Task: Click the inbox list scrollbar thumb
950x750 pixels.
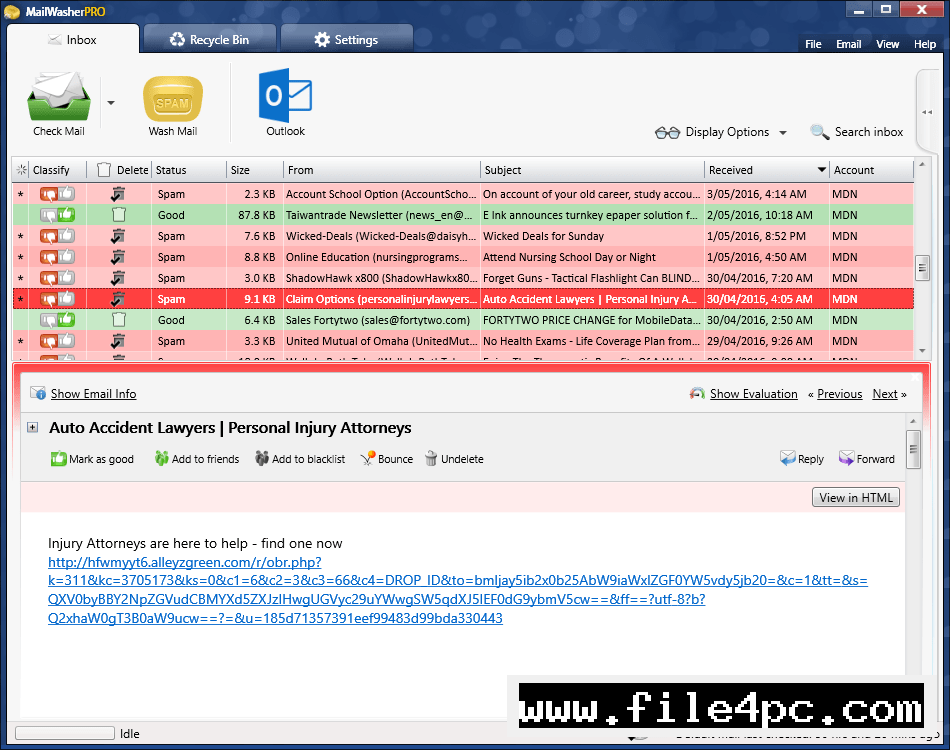Action: pyautogui.click(x=922, y=267)
